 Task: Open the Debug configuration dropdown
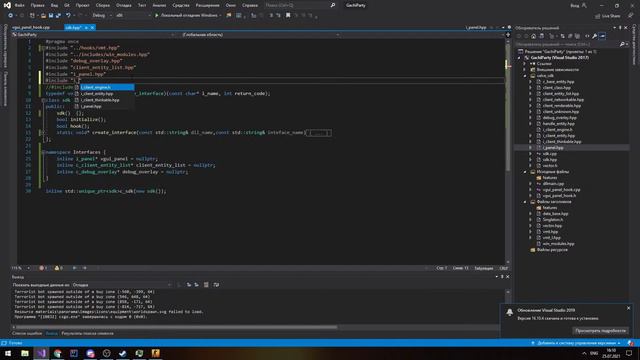102,16
